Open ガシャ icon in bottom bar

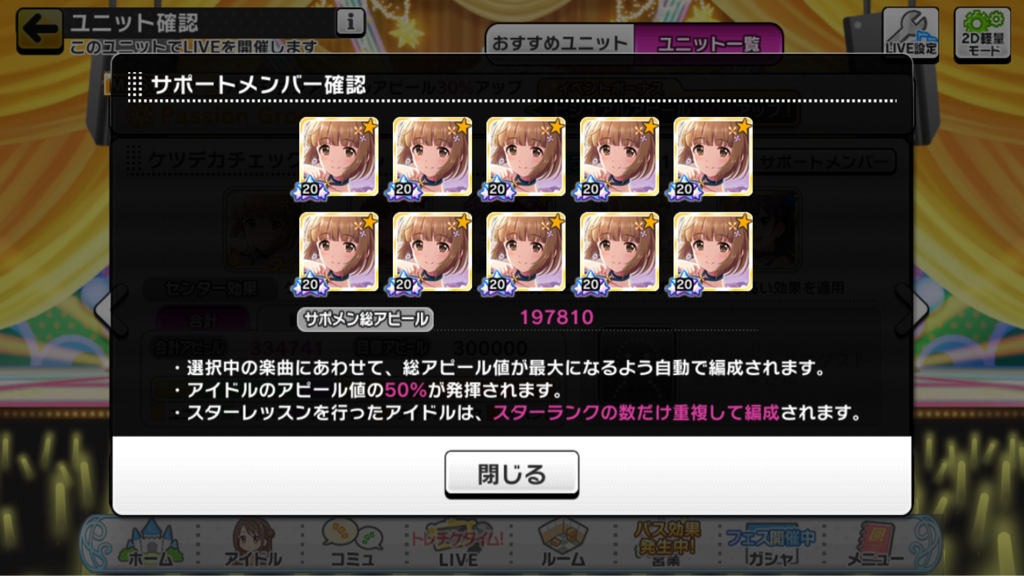771,543
